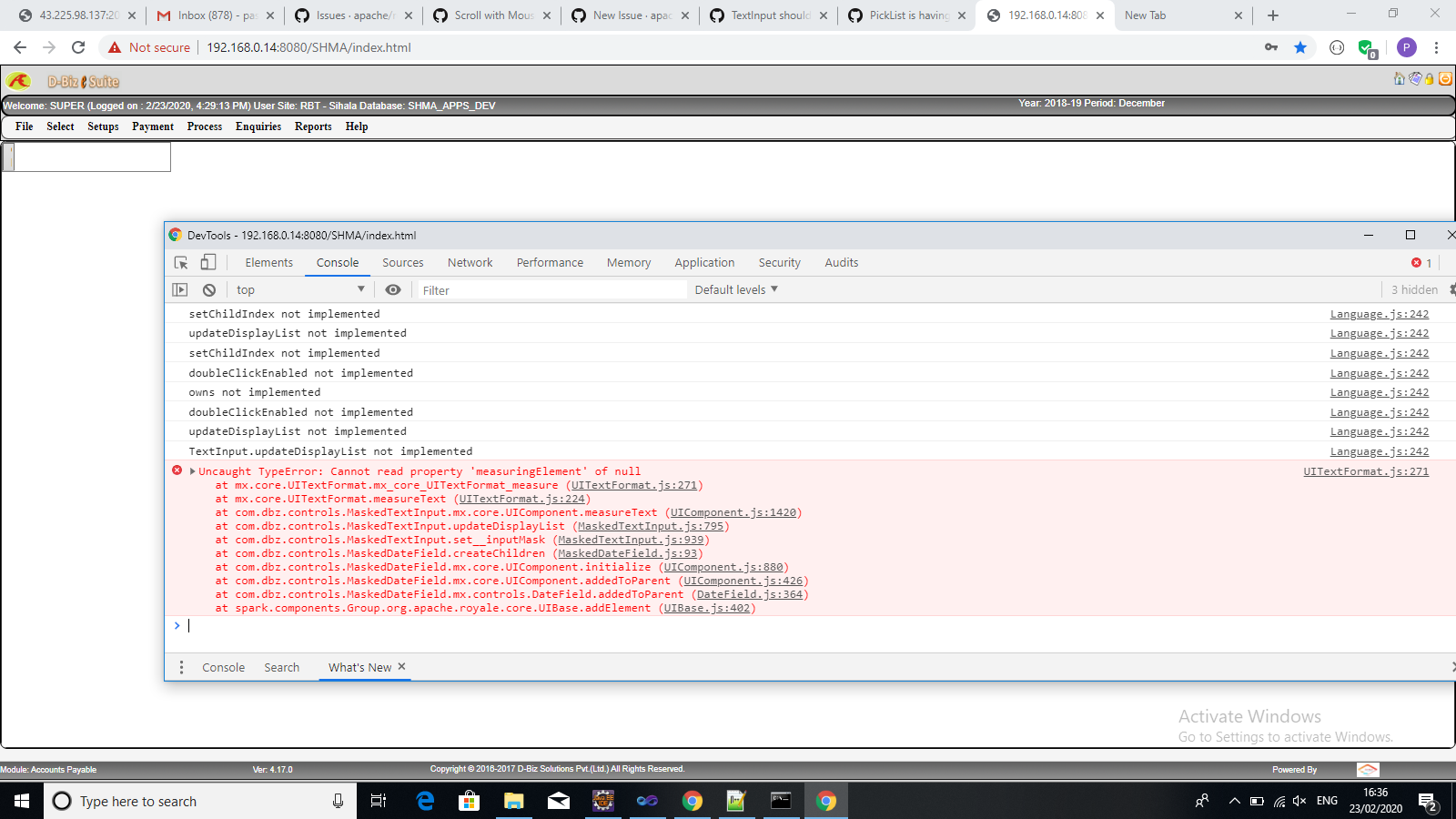The width and height of the screenshot is (1456, 819).
Task: Select the inspect element picker in DevTools
Action: (x=181, y=262)
